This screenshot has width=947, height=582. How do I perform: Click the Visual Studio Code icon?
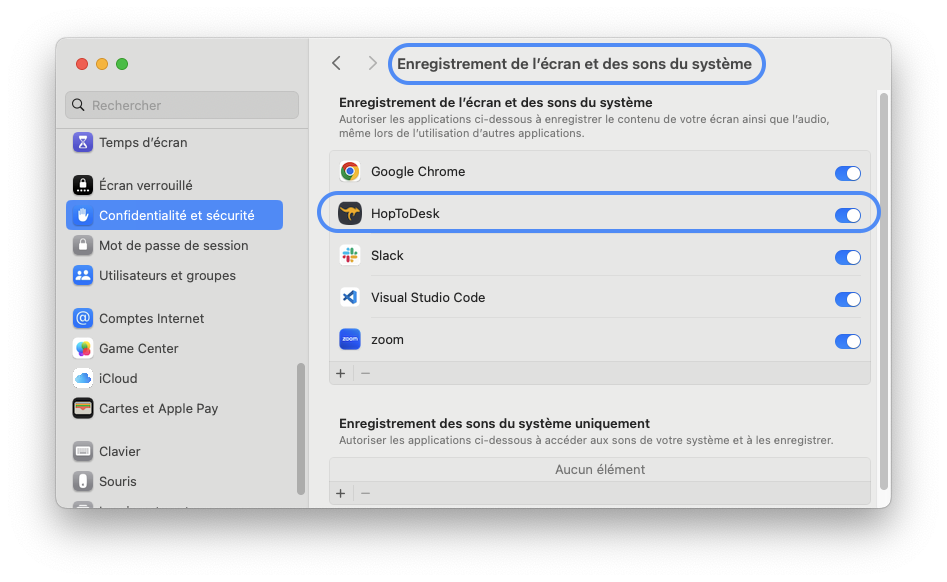click(350, 298)
